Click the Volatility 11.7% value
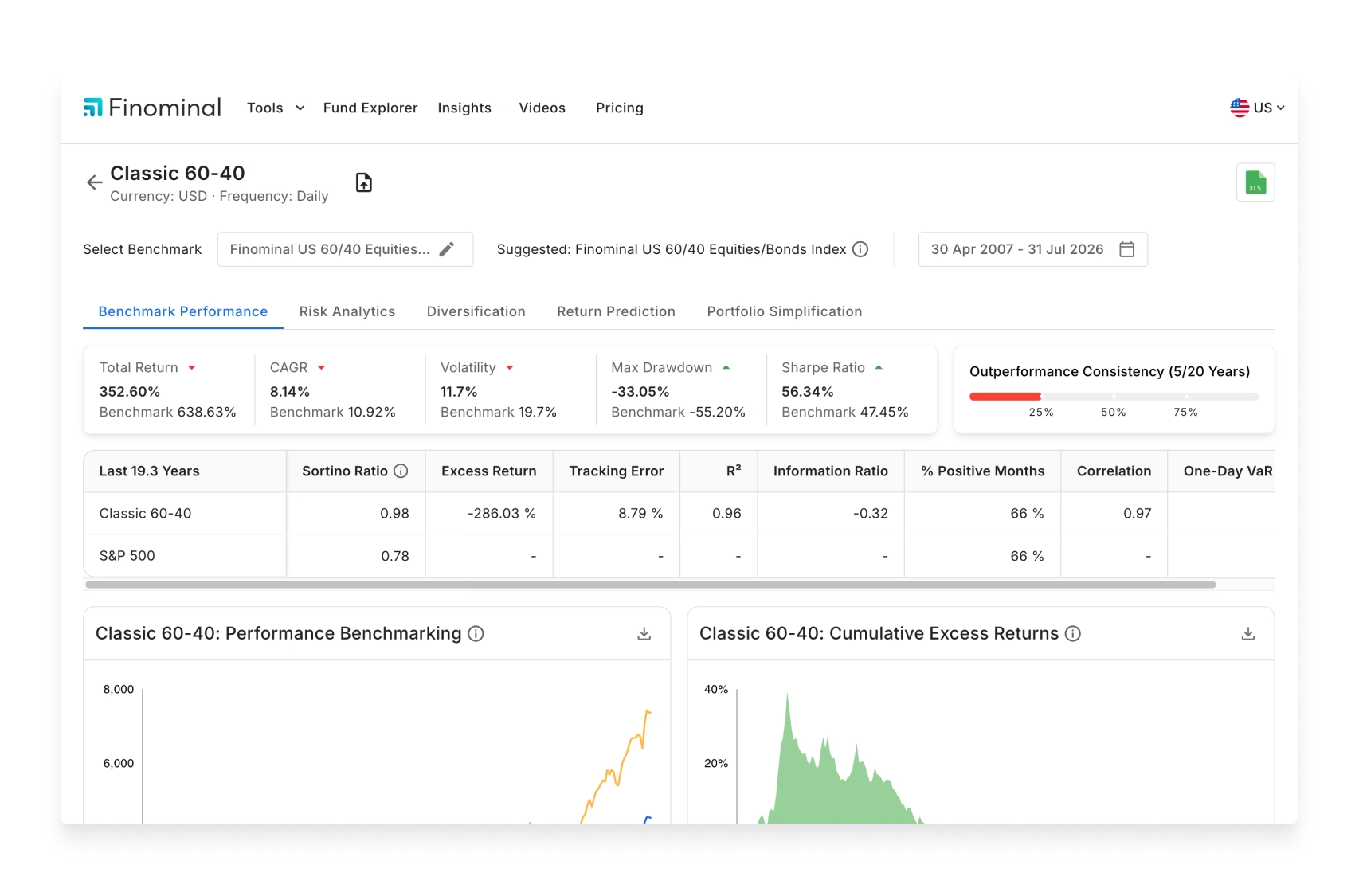1359x896 pixels. coord(459,392)
